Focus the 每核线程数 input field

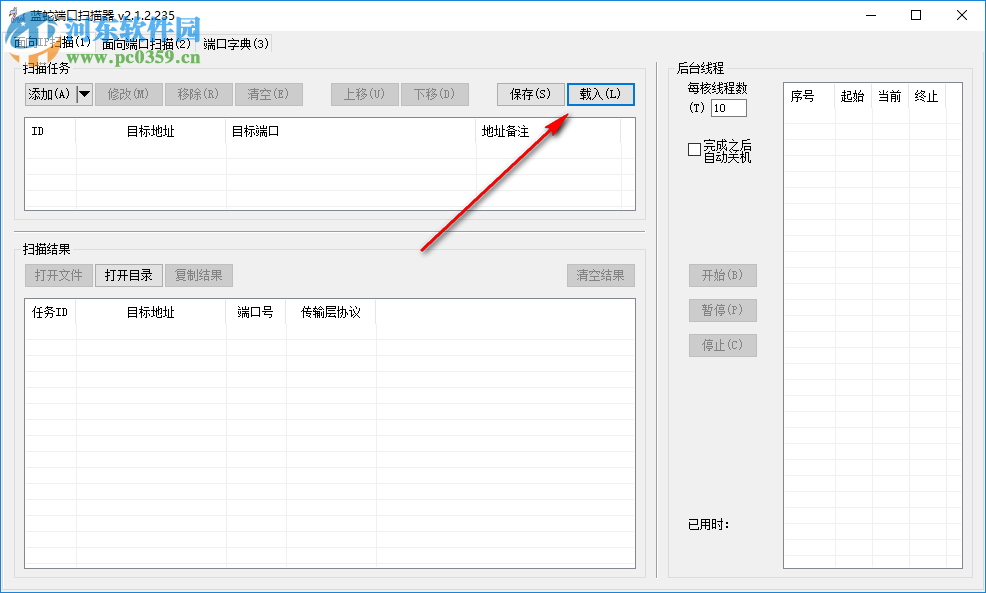pyautogui.click(x=728, y=108)
